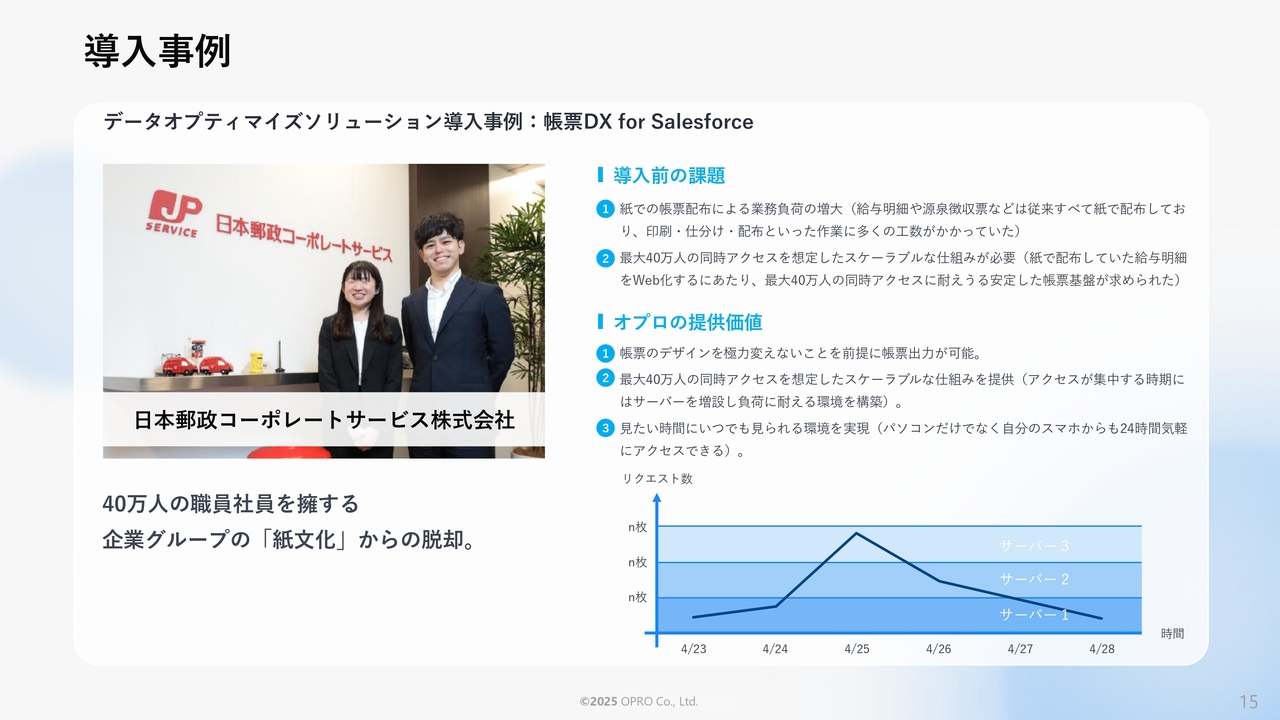Select the 導入前の課題 section heading
Viewport: 1280px width, 720px height.
(668, 176)
